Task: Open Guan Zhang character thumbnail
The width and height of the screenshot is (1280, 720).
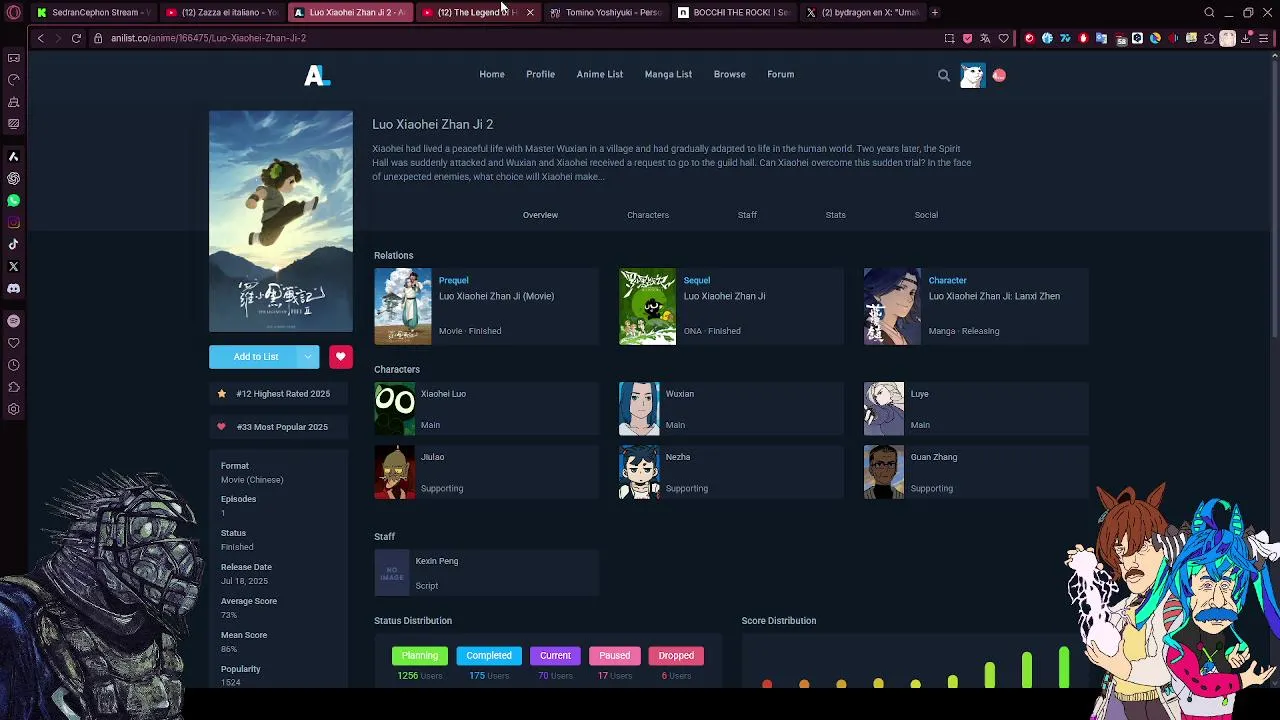Action: 884,472
